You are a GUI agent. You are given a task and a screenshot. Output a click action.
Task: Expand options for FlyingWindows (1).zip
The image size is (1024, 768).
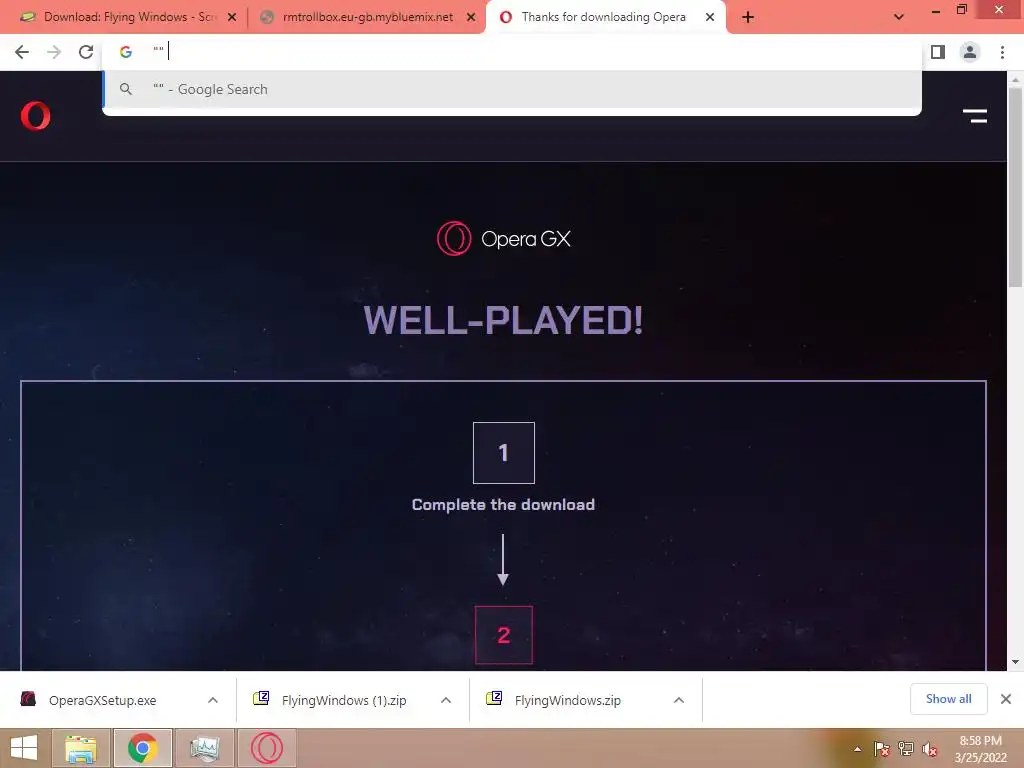click(446, 700)
